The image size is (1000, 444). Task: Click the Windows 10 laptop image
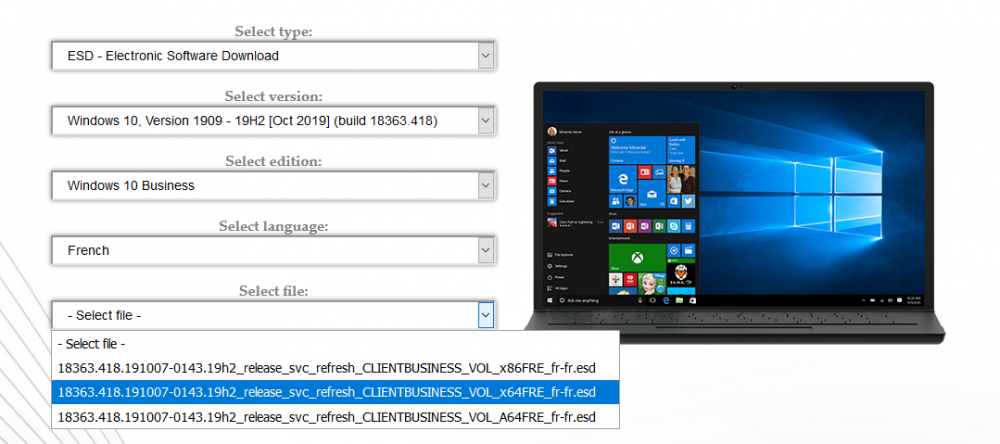pos(735,212)
